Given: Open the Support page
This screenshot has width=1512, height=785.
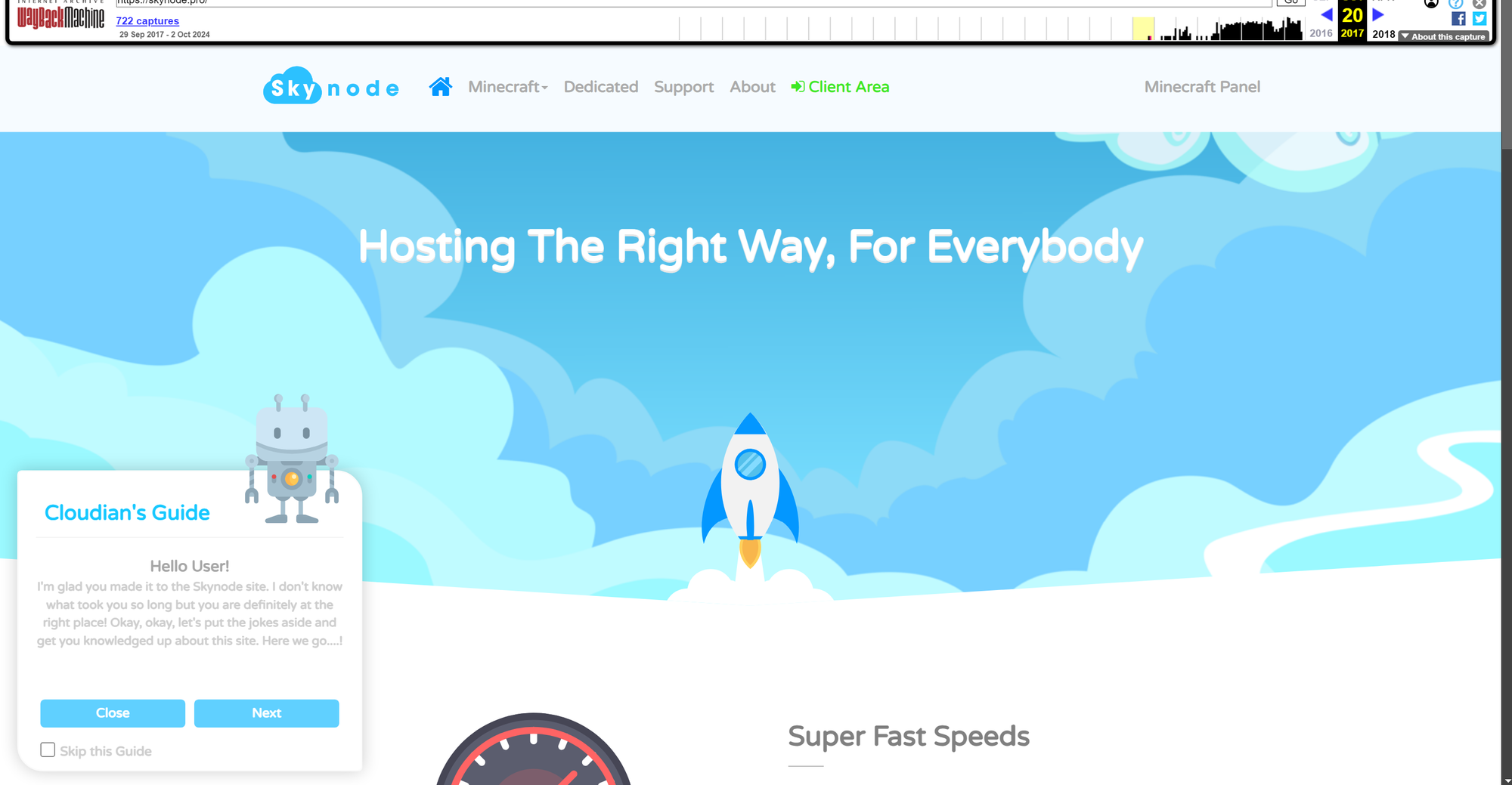Looking at the screenshot, I should tap(683, 87).
